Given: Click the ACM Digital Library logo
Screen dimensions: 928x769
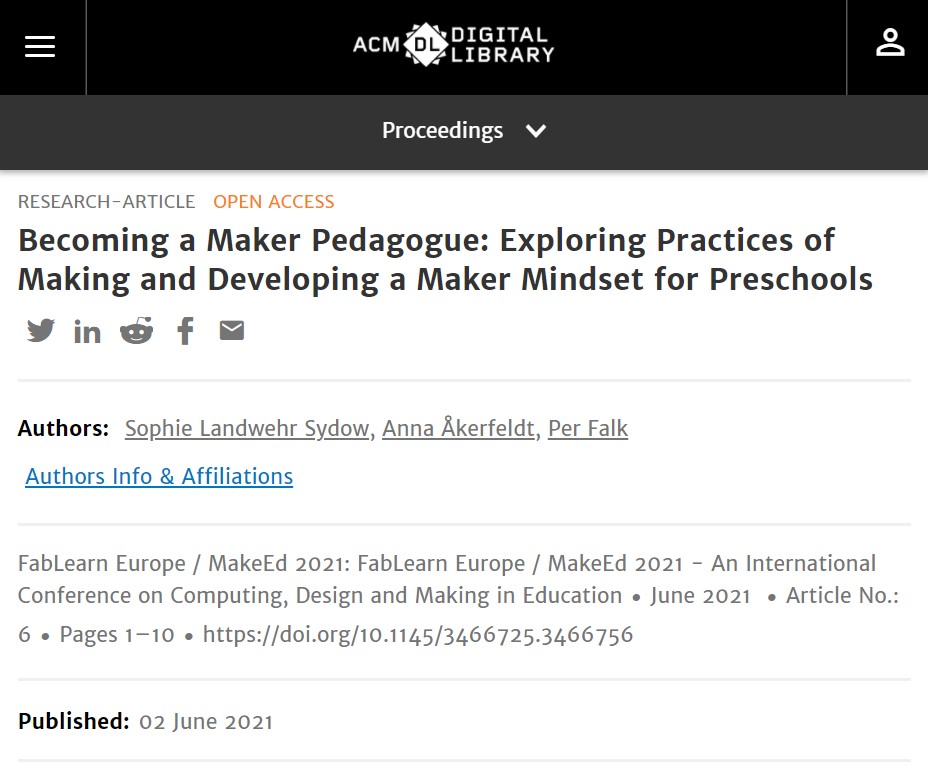Looking at the screenshot, I should coord(453,44).
